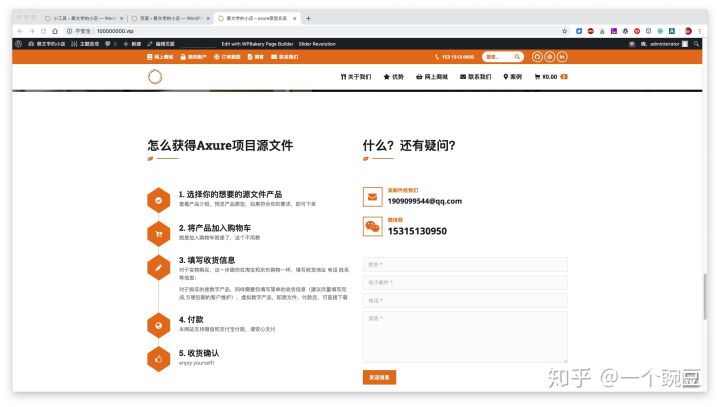Click the admin bar search magnifier icon
The width and height of the screenshot is (720, 407).
697,44
